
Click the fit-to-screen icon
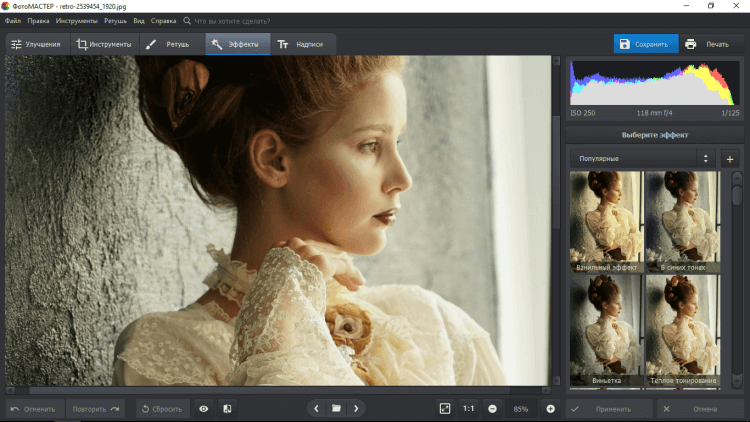(445, 409)
